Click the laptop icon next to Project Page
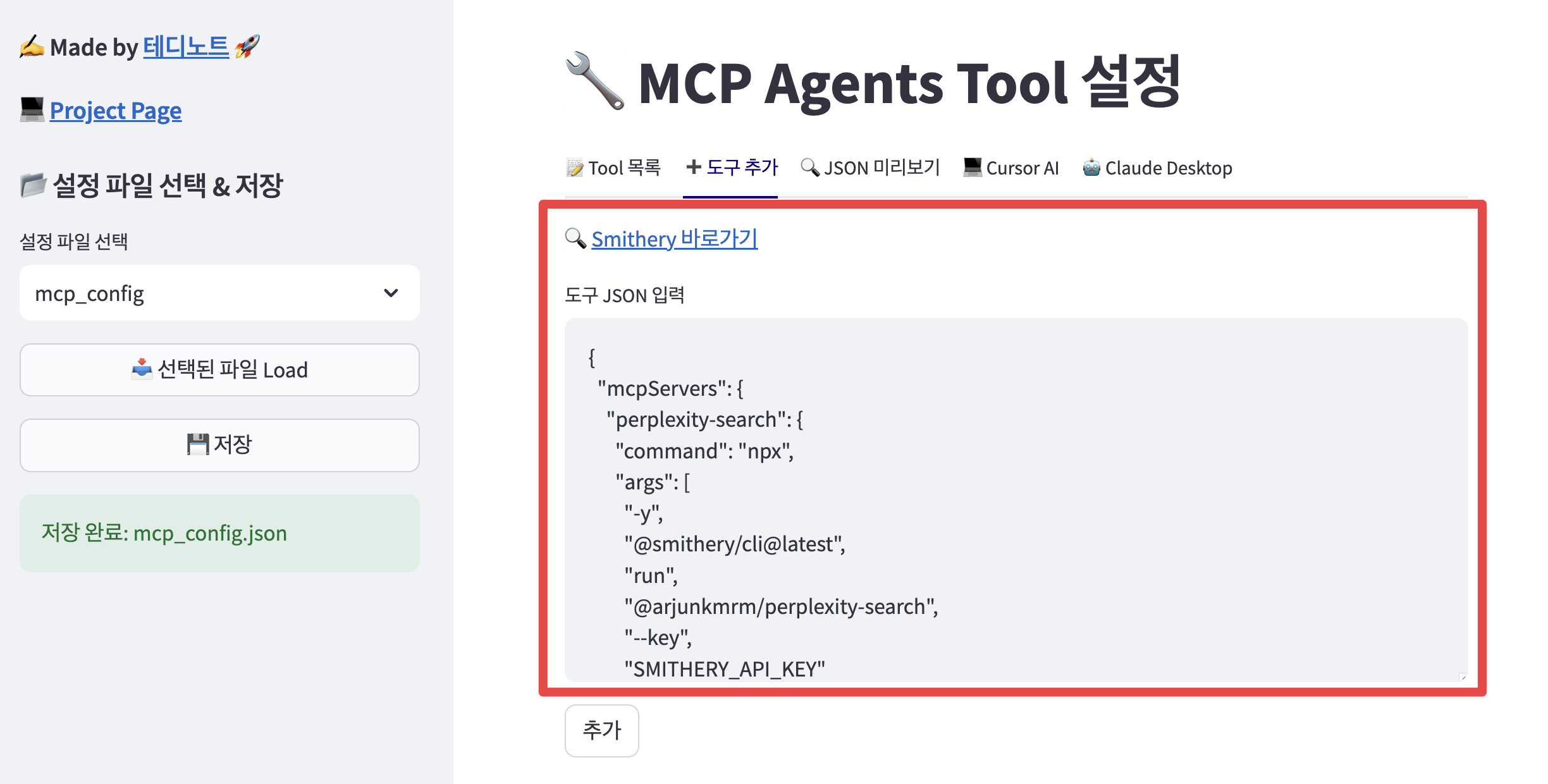Screen dimensions: 1548x784 (x=32, y=110)
